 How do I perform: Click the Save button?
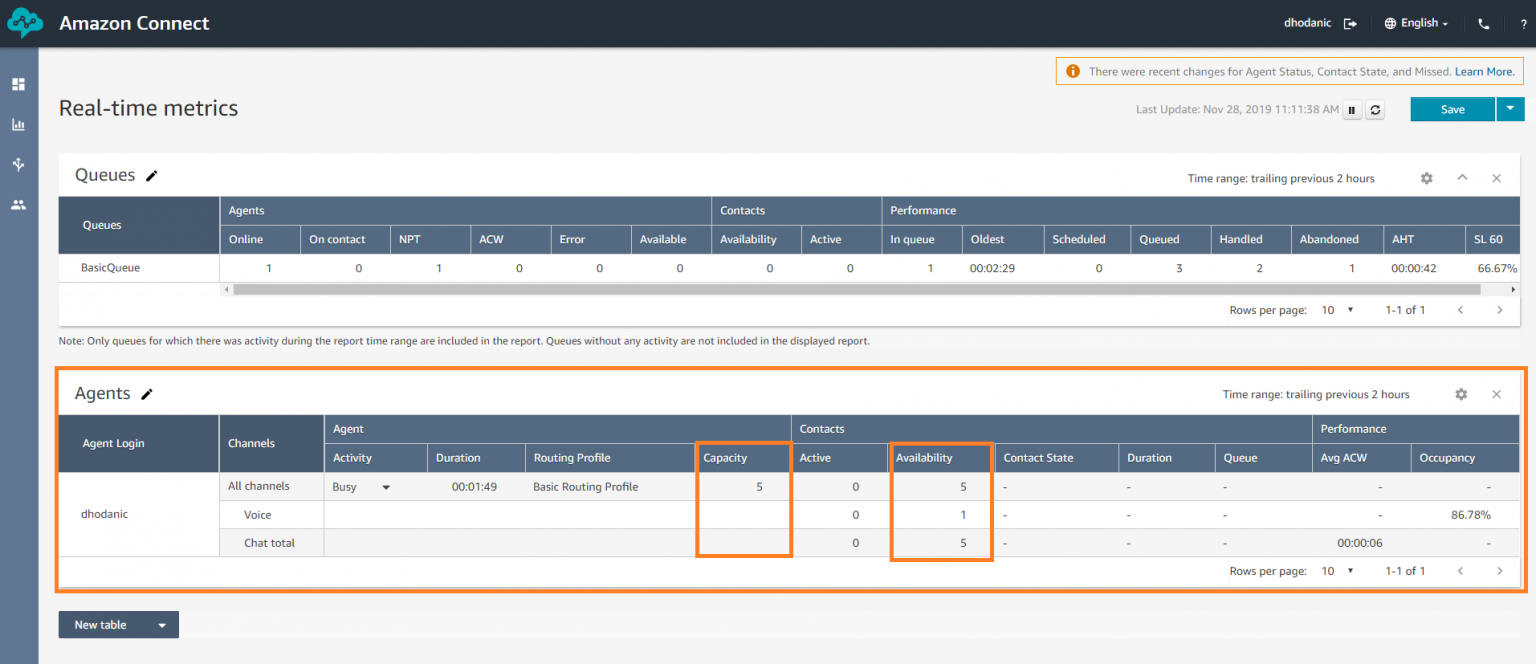coord(1452,109)
